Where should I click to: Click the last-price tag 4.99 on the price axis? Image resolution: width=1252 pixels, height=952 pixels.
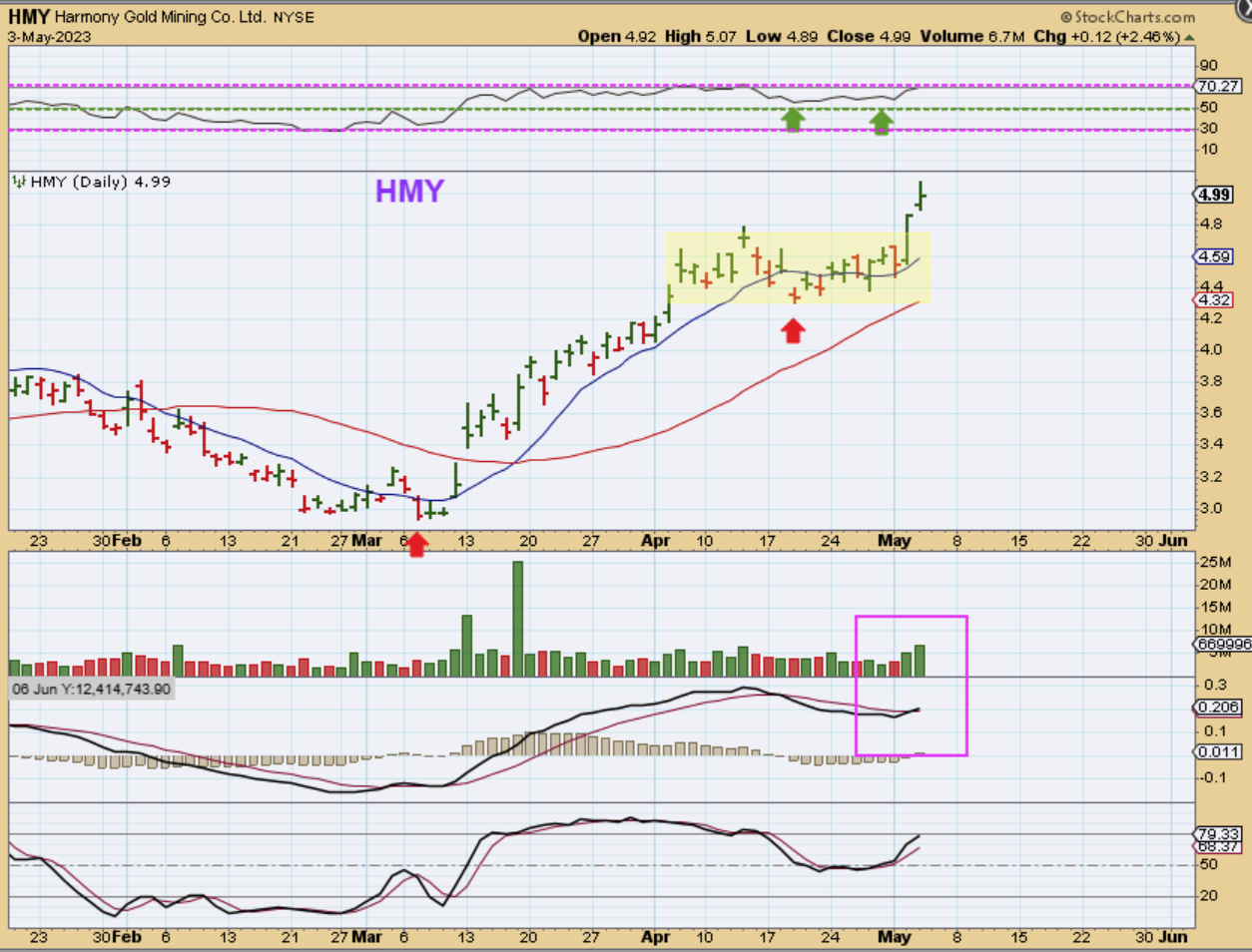[x=1214, y=195]
